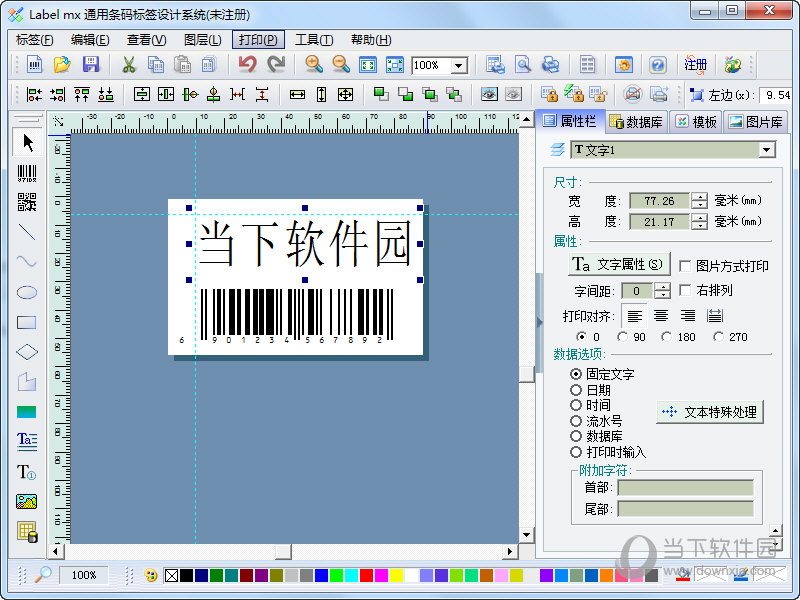The height and width of the screenshot is (600, 800).
Task: Select the gradient fill rectangle tool
Action: pyautogui.click(x=27, y=412)
